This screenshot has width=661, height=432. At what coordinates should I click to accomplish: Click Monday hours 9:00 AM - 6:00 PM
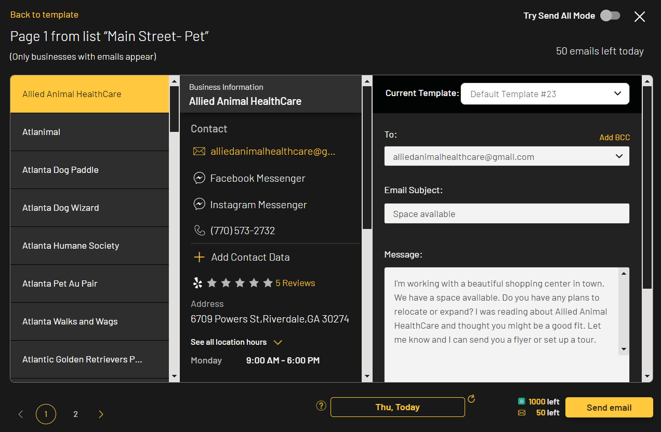(x=283, y=360)
